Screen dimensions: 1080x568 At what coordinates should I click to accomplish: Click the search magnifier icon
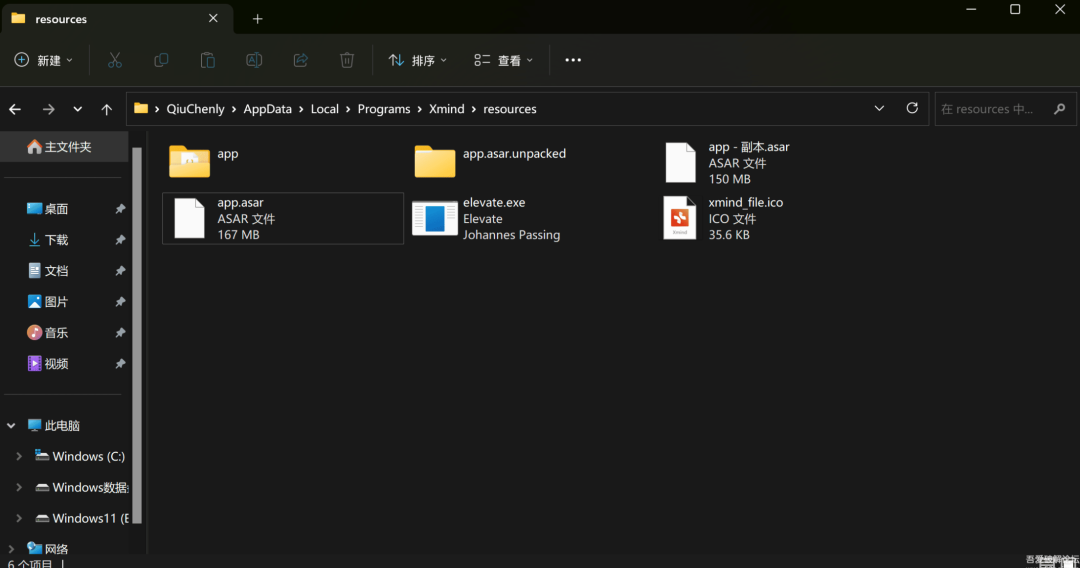1060,109
